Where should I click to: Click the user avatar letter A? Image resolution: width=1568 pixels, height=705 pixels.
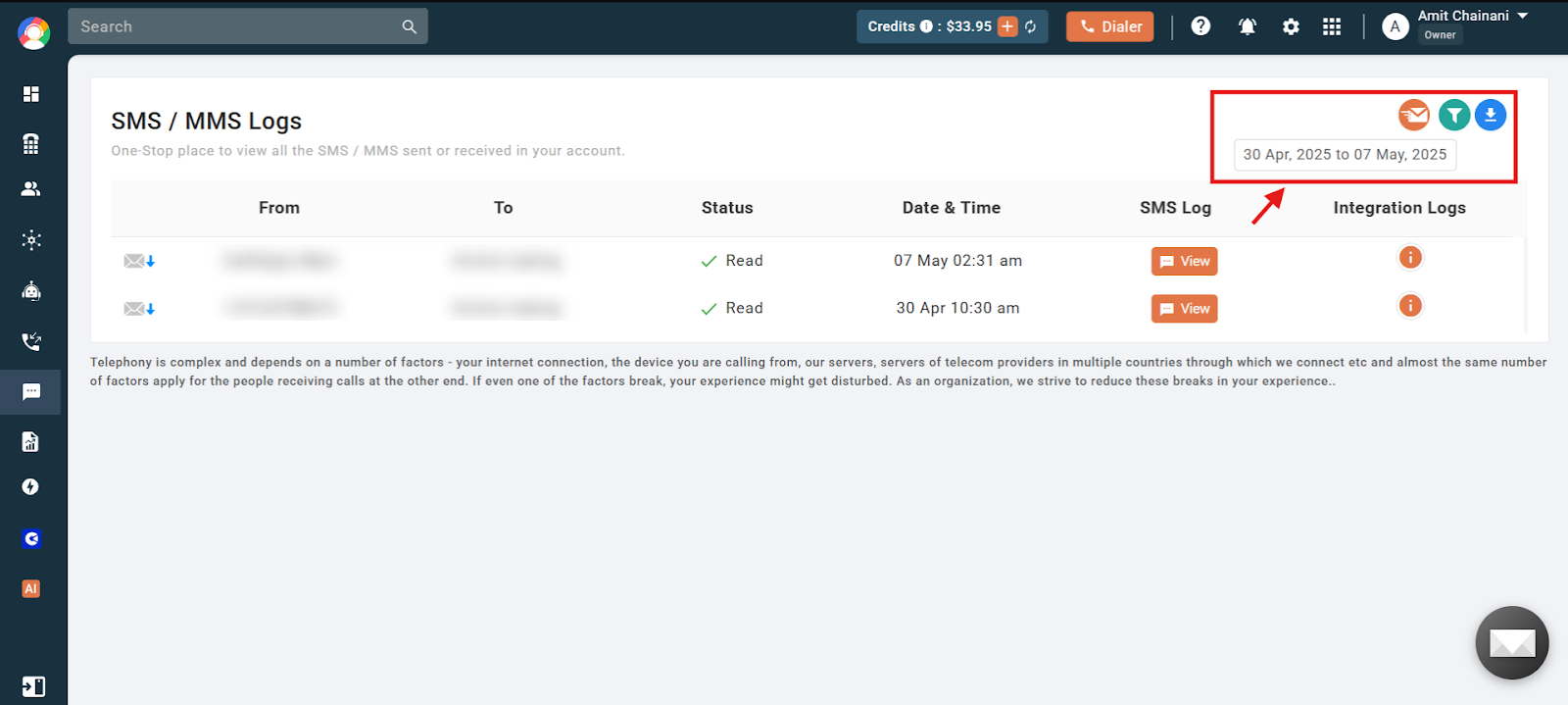pyautogui.click(x=1396, y=26)
